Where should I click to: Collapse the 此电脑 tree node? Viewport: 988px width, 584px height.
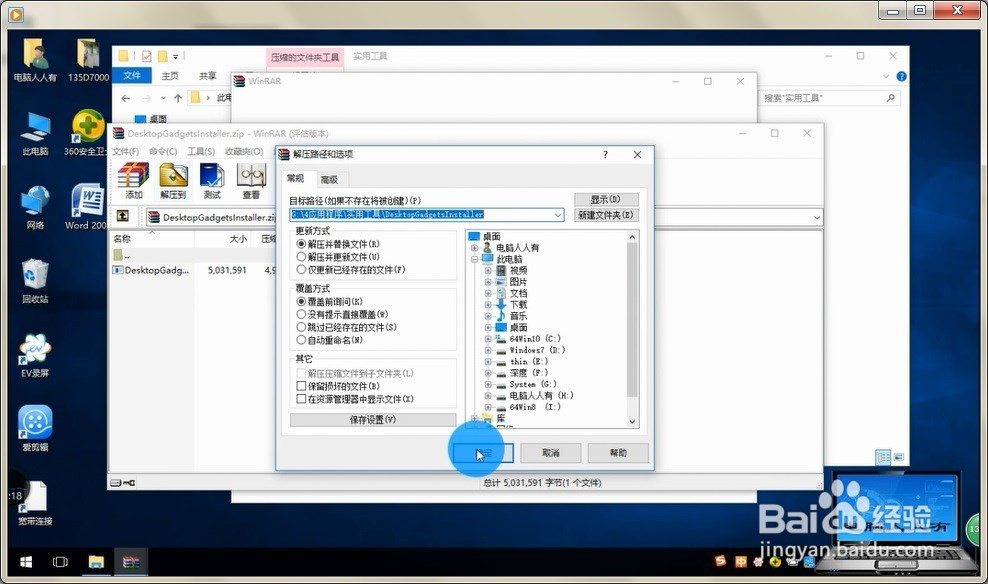click(x=474, y=259)
